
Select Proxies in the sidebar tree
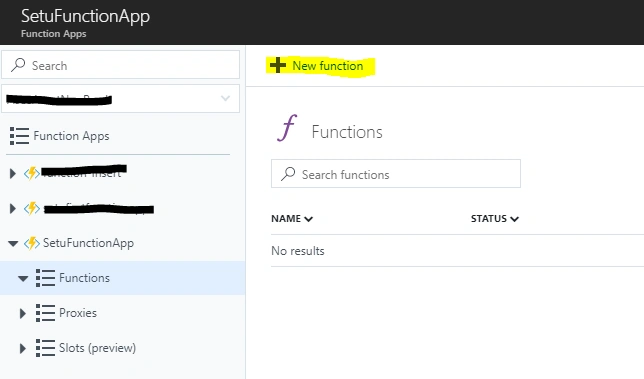[x=78, y=313]
